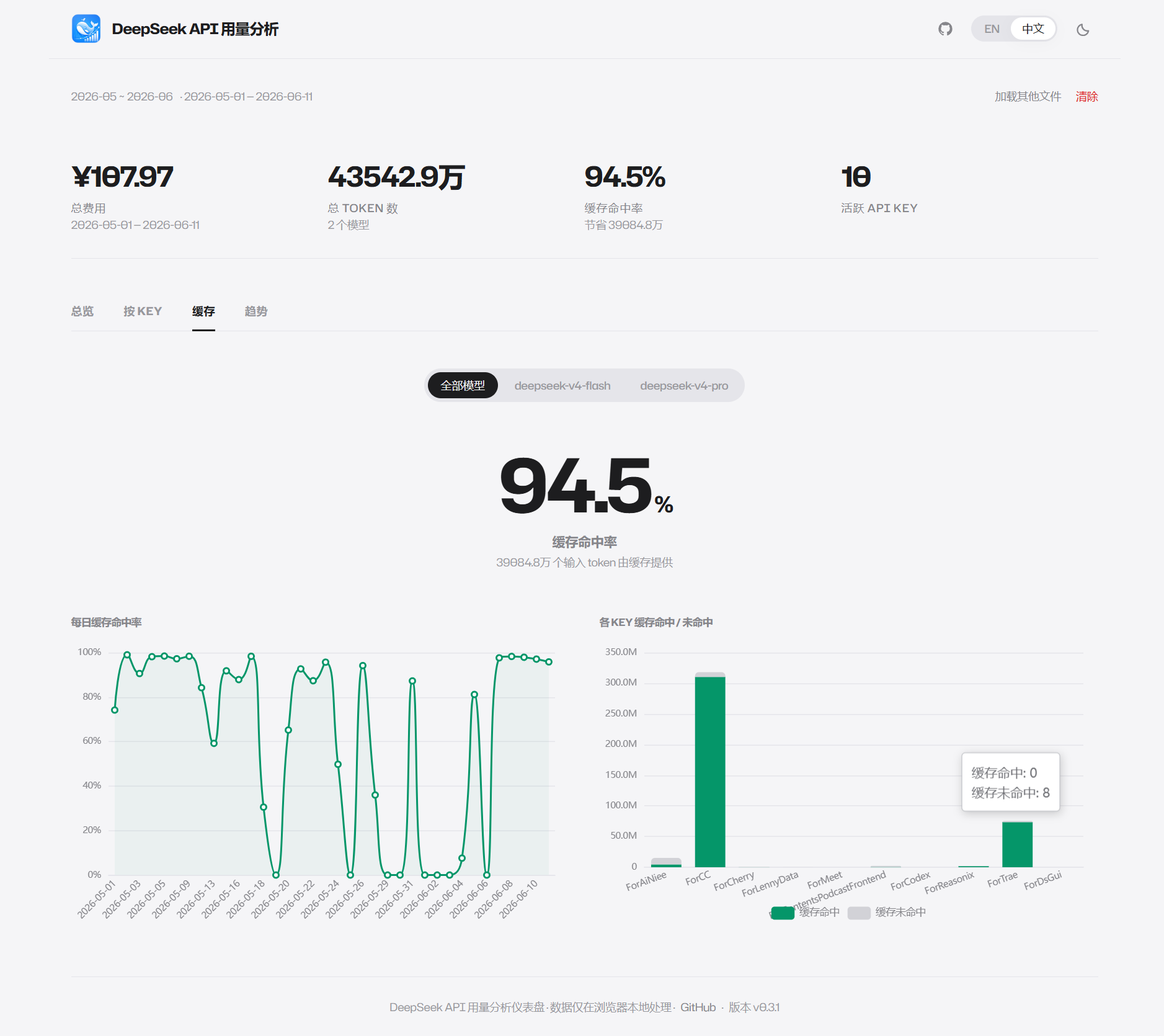The height and width of the screenshot is (1036, 1164).
Task: Click the green ForTrae bar
Action: 1018,845
